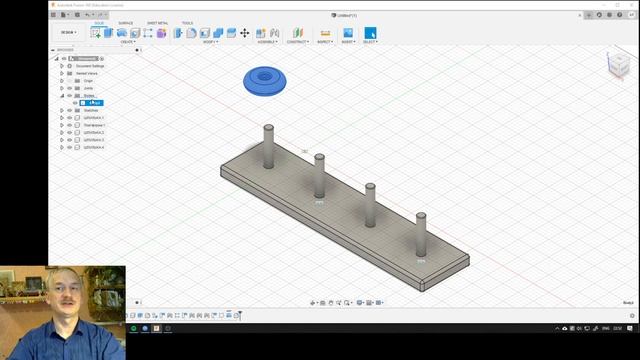Hide the highlighted body under Bodies

point(76,103)
